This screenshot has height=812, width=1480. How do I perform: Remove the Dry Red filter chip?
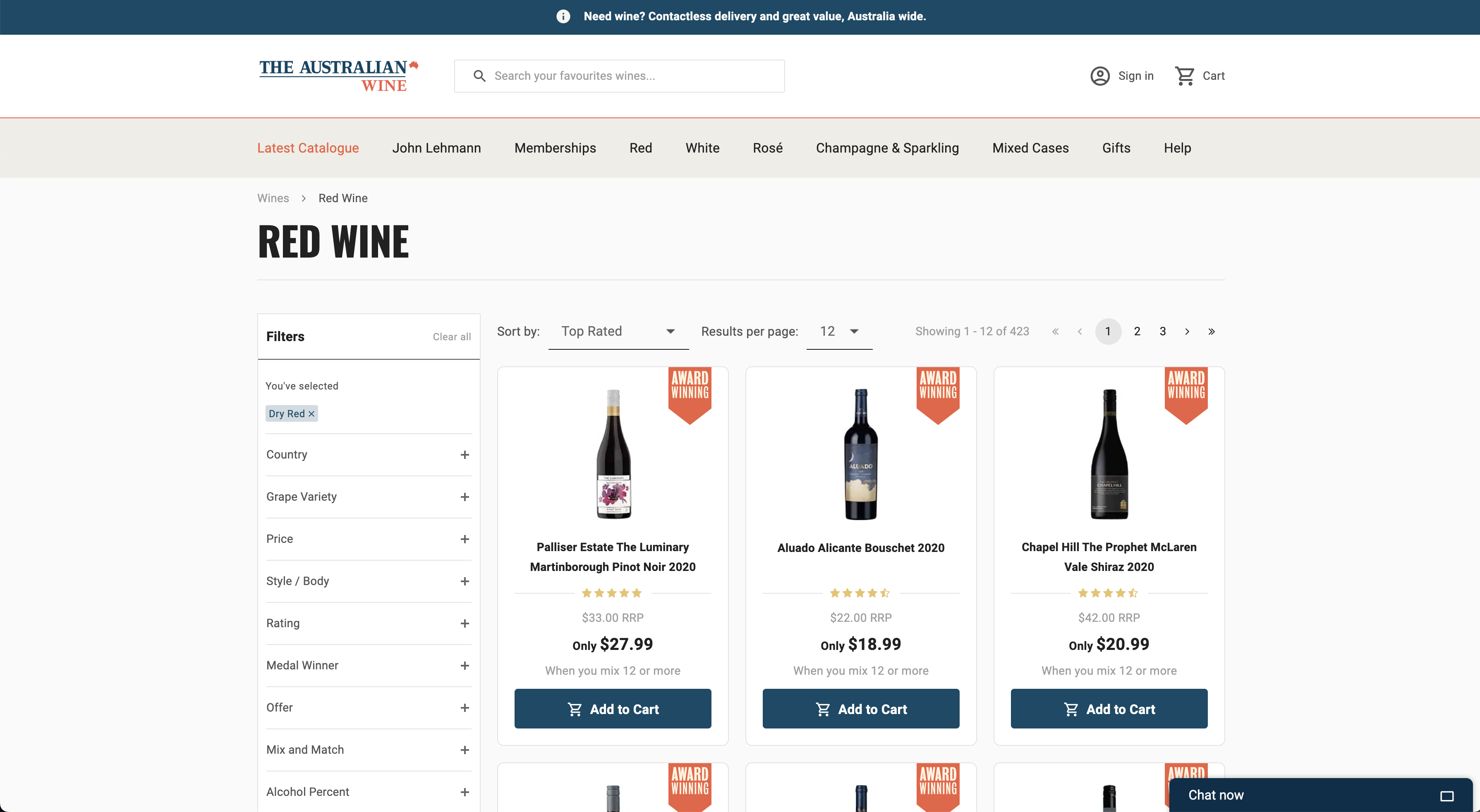(311, 413)
